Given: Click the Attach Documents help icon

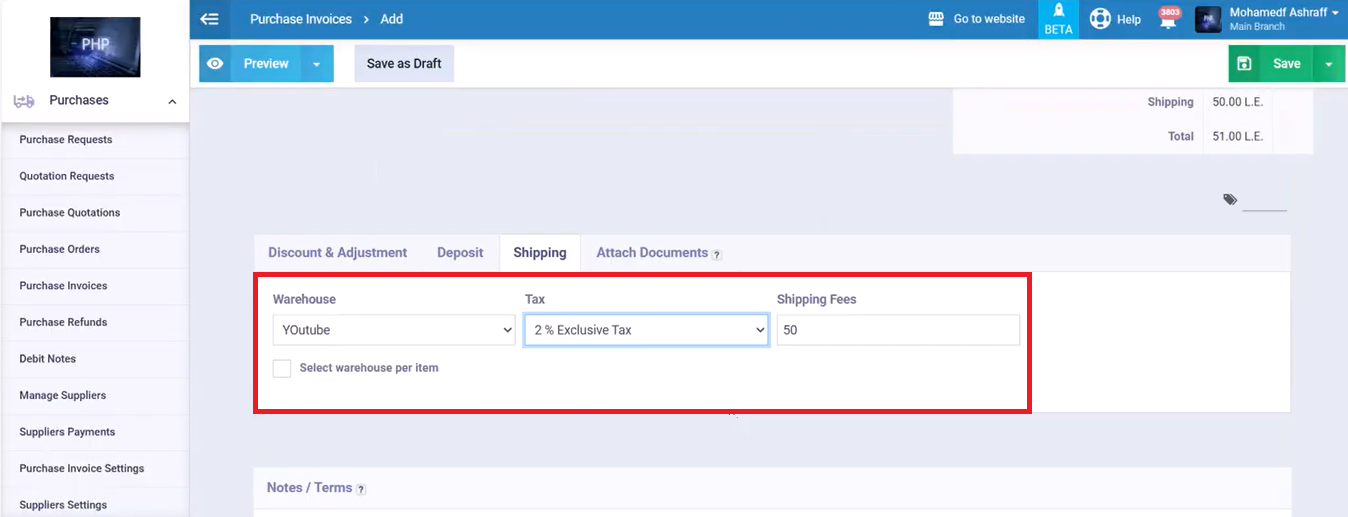Looking at the screenshot, I should pyautogui.click(x=717, y=254).
